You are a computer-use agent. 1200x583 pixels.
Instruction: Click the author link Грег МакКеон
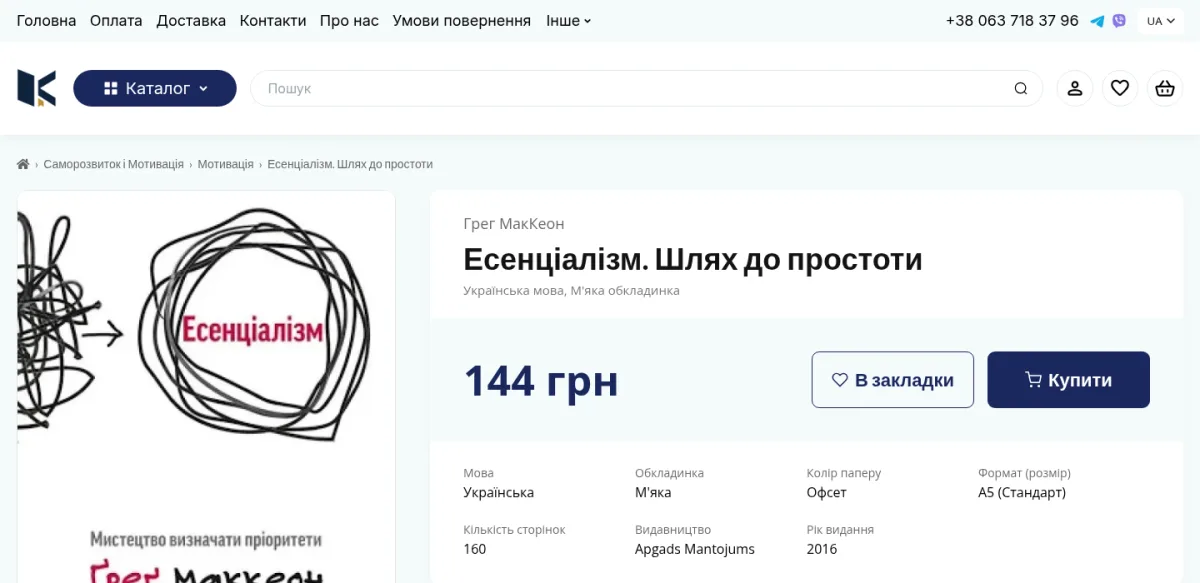[514, 224]
